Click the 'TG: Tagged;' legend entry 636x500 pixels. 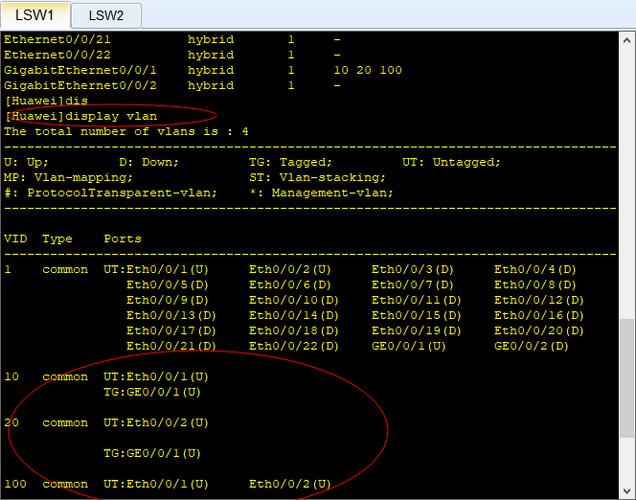point(290,162)
